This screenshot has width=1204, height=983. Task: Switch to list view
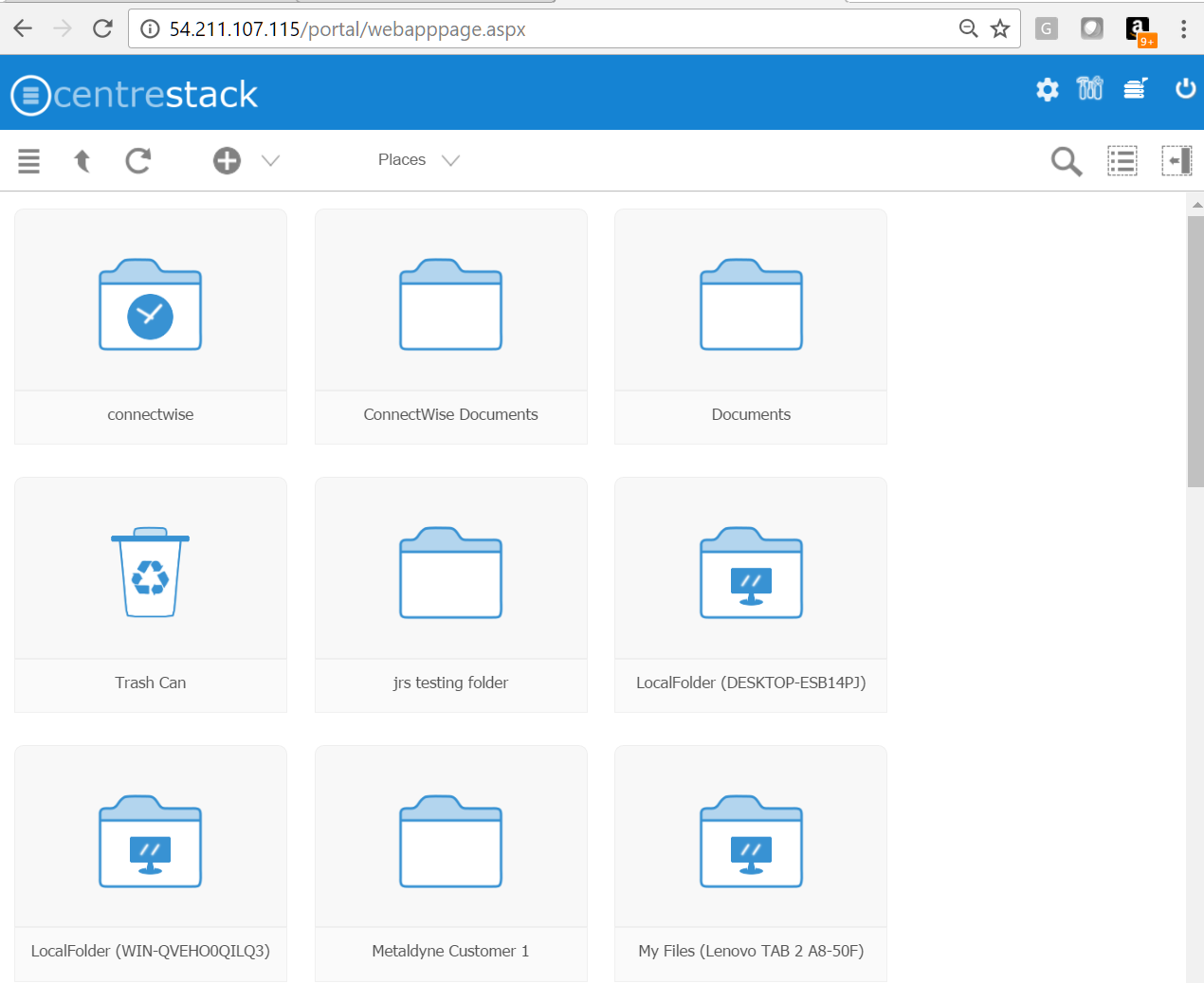[1122, 161]
